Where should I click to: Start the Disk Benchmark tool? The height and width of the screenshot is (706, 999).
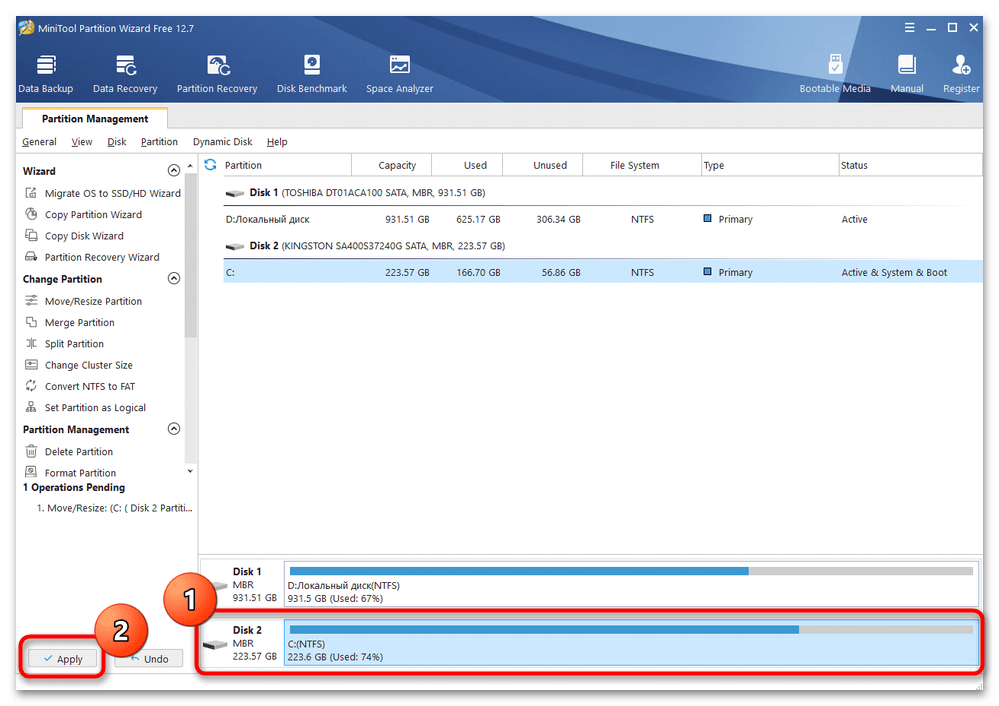tap(312, 74)
